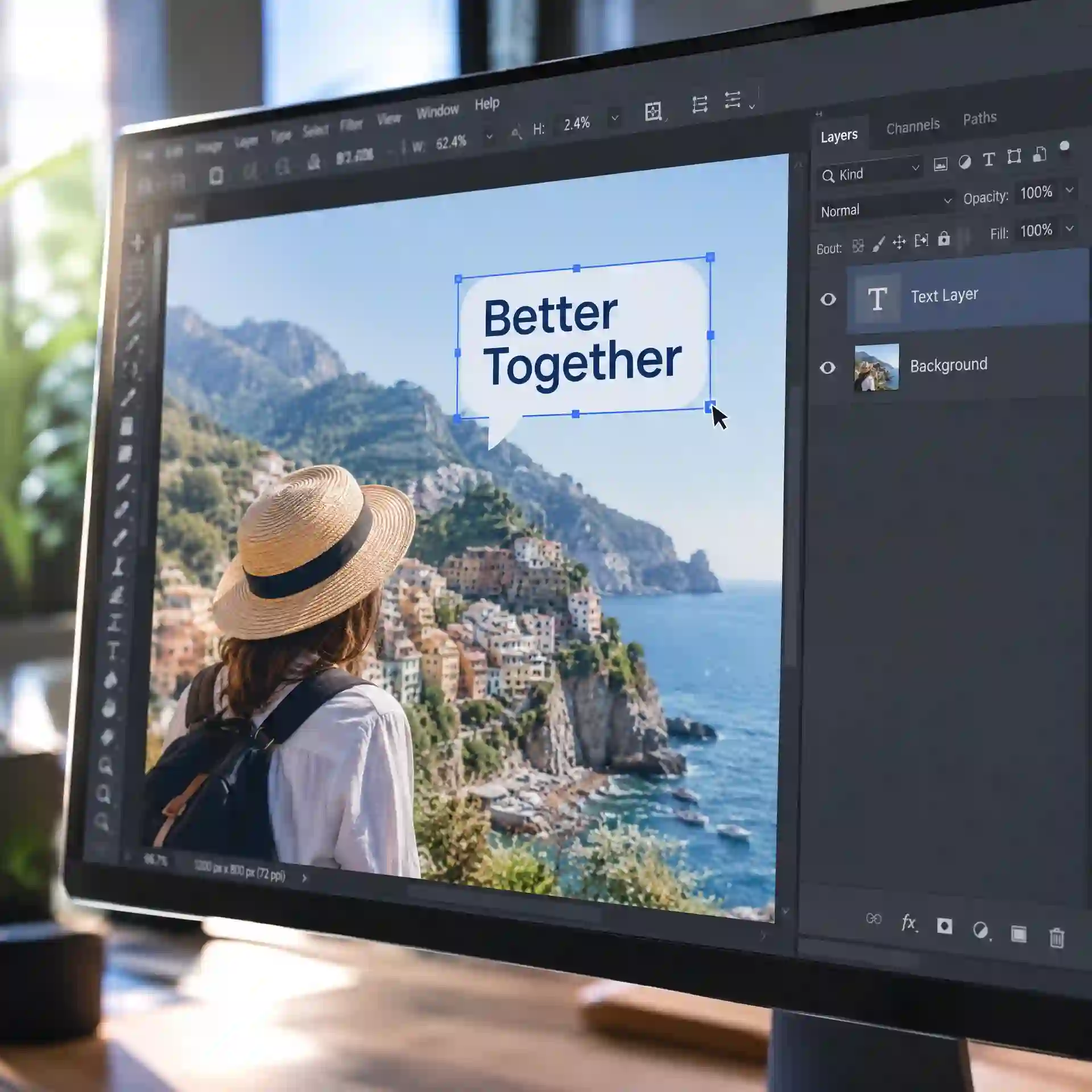
Task: Toggle the lock all padlock icon
Action: pyautogui.click(x=944, y=238)
